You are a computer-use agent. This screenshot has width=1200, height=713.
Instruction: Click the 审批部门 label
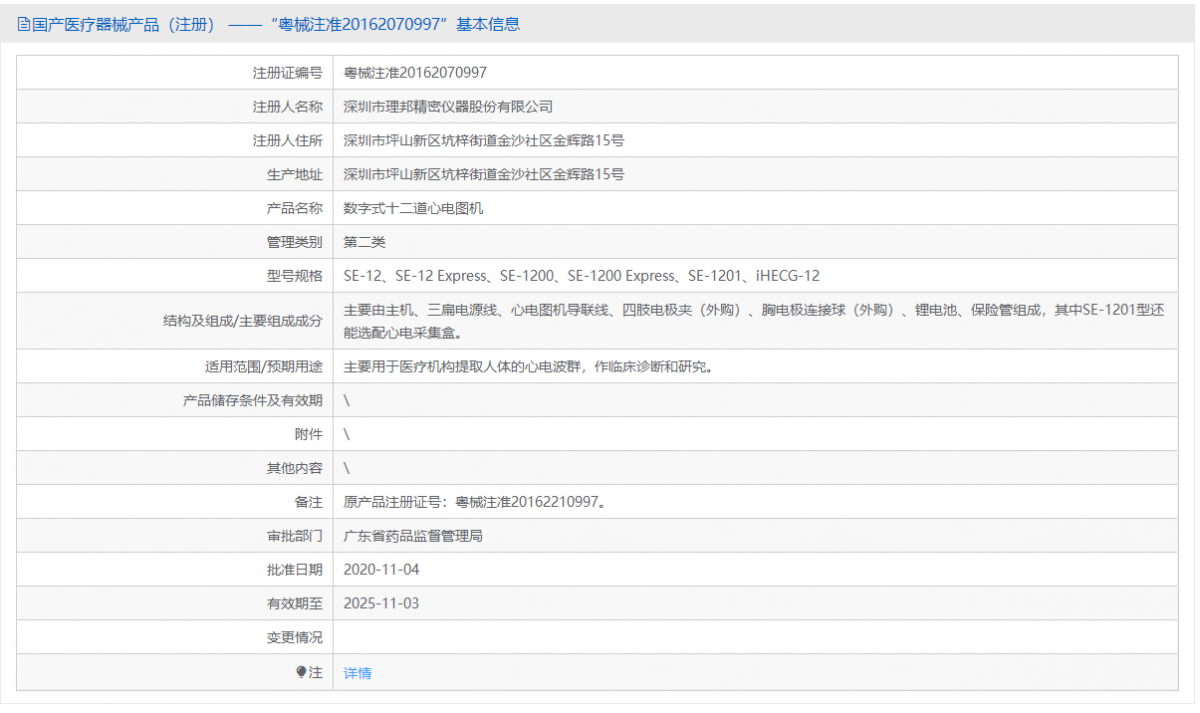294,536
